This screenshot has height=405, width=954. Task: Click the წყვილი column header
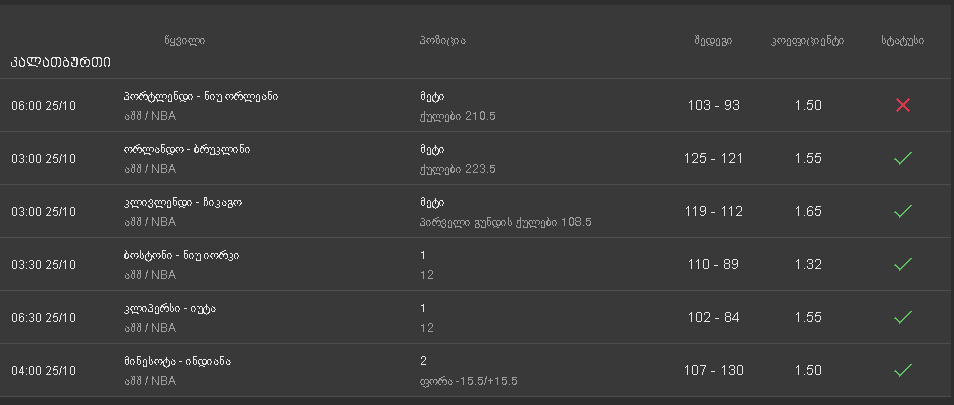pos(184,41)
